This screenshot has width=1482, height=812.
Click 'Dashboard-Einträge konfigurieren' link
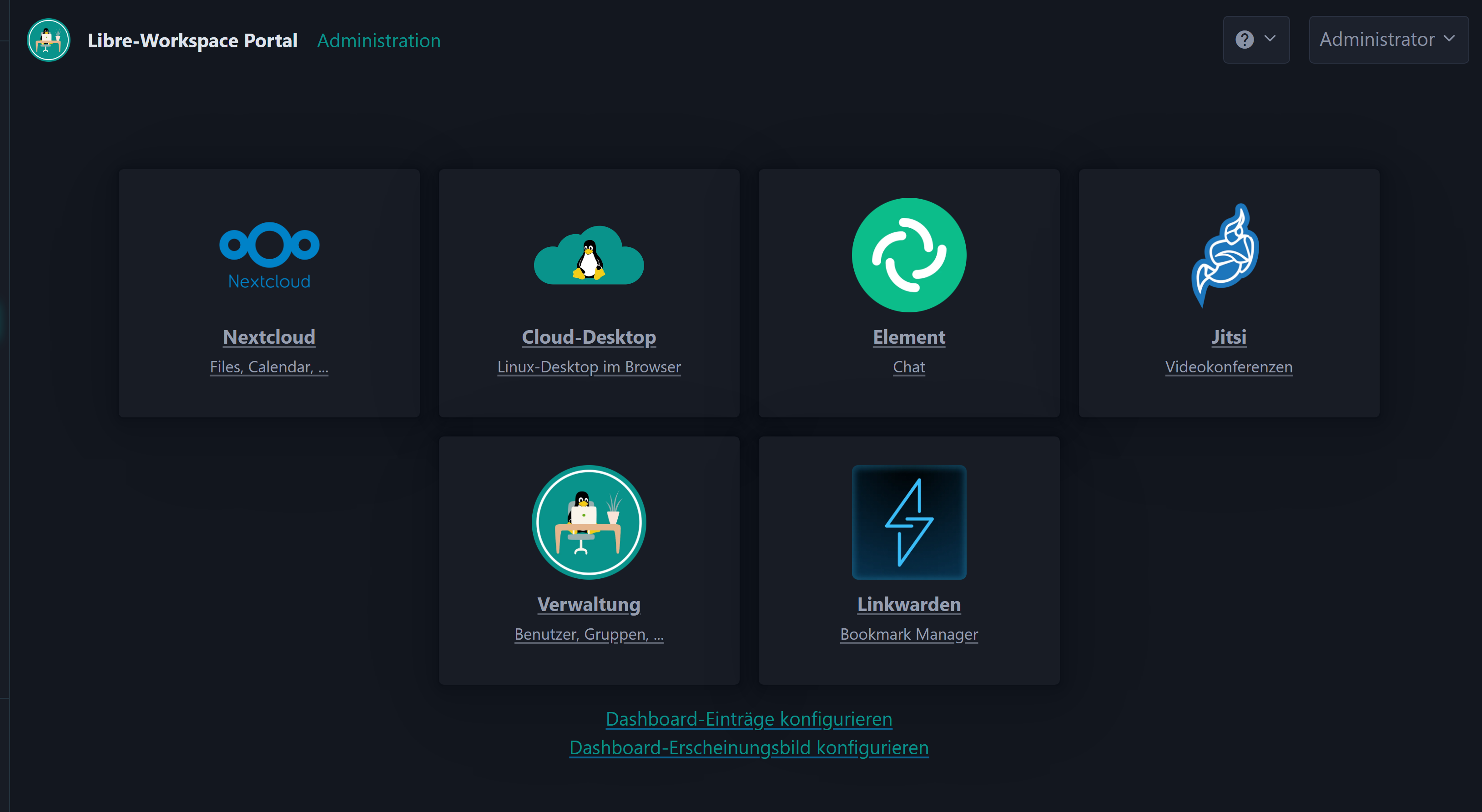tap(749, 719)
